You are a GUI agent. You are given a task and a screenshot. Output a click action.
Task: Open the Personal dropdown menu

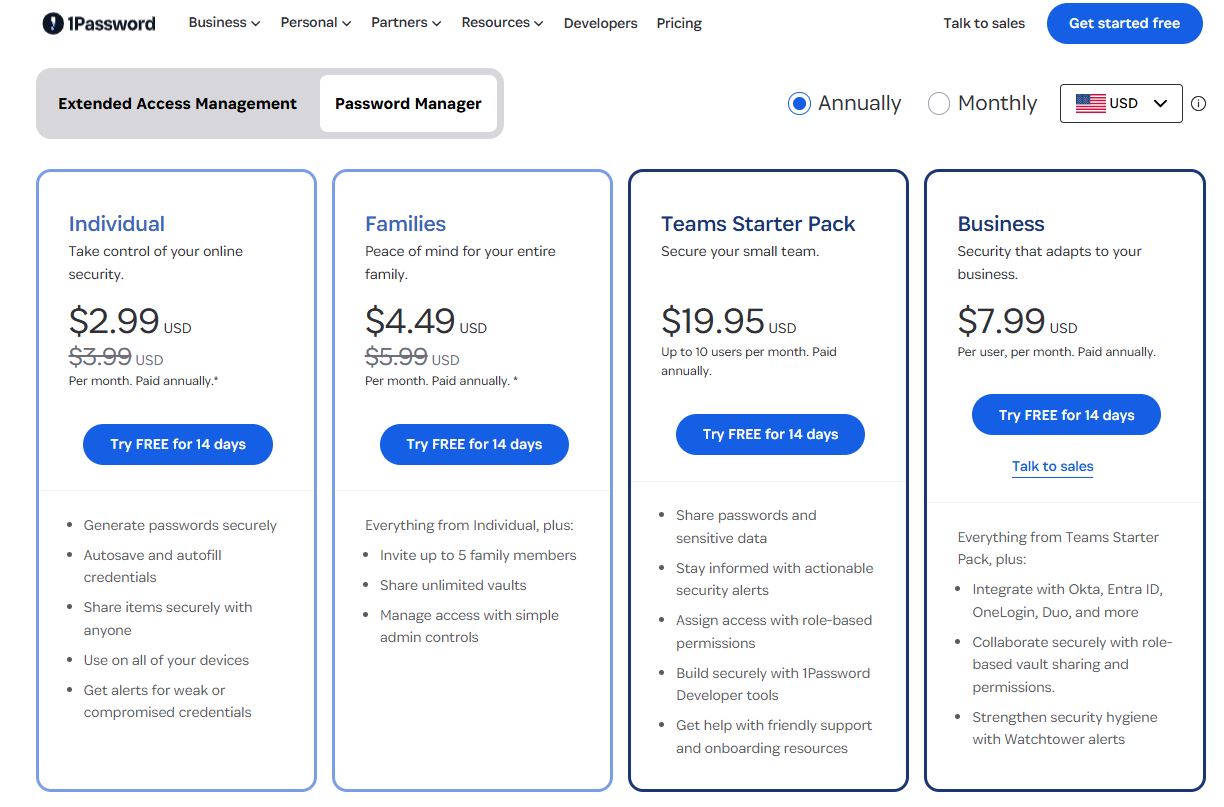click(x=314, y=22)
